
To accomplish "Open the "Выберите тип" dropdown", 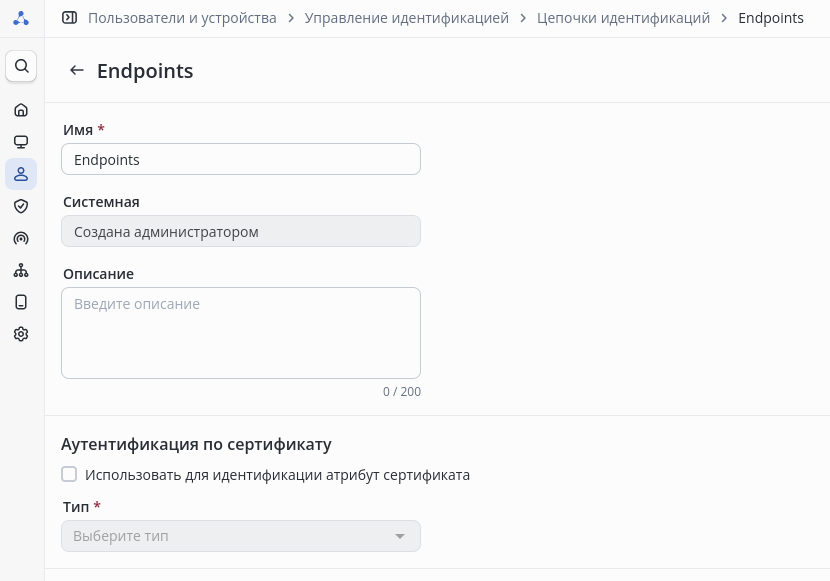I will [x=240, y=536].
